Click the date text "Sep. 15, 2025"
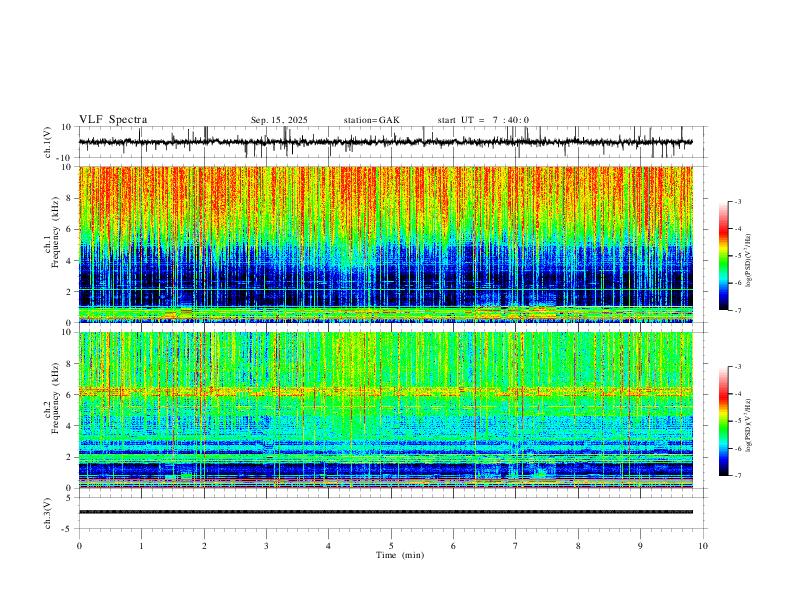This screenshot has width=792, height=612. (x=279, y=120)
